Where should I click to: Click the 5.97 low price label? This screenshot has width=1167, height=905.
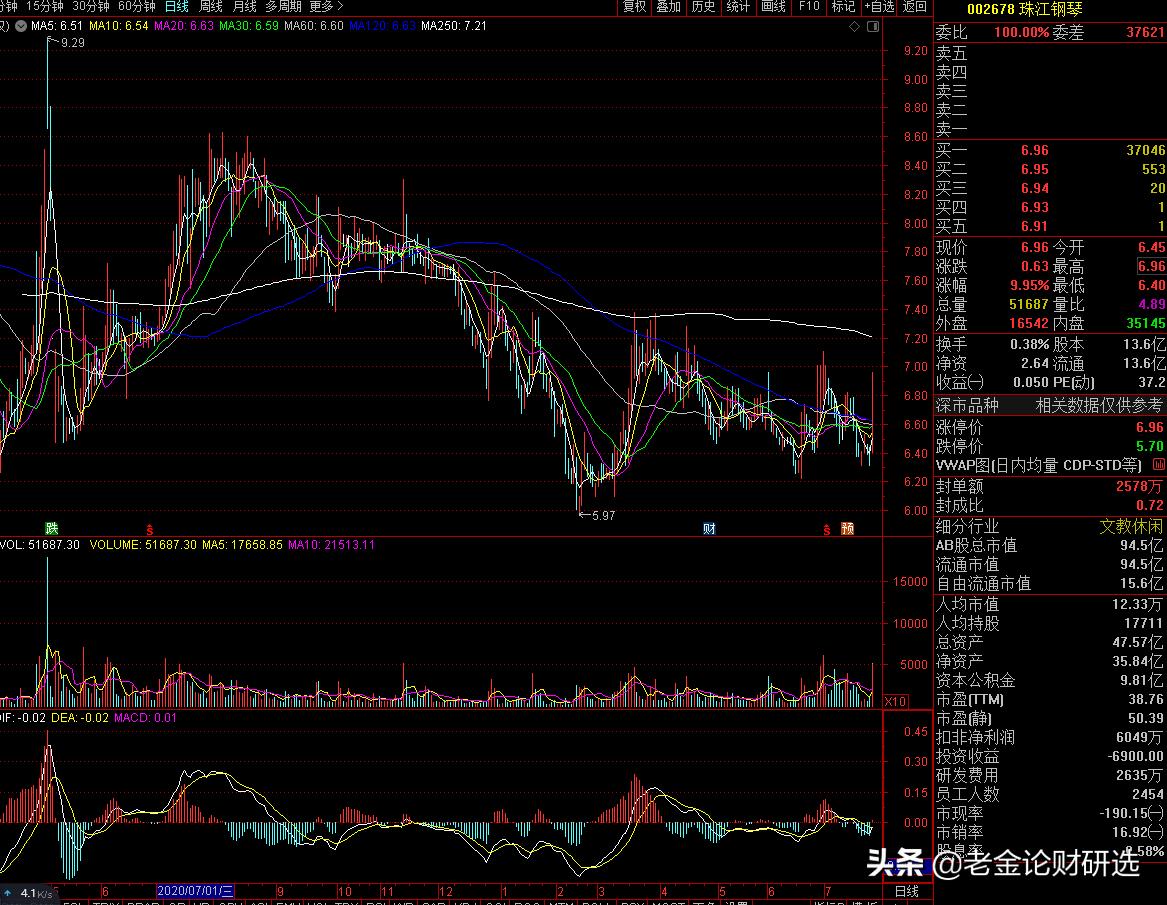click(603, 516)
